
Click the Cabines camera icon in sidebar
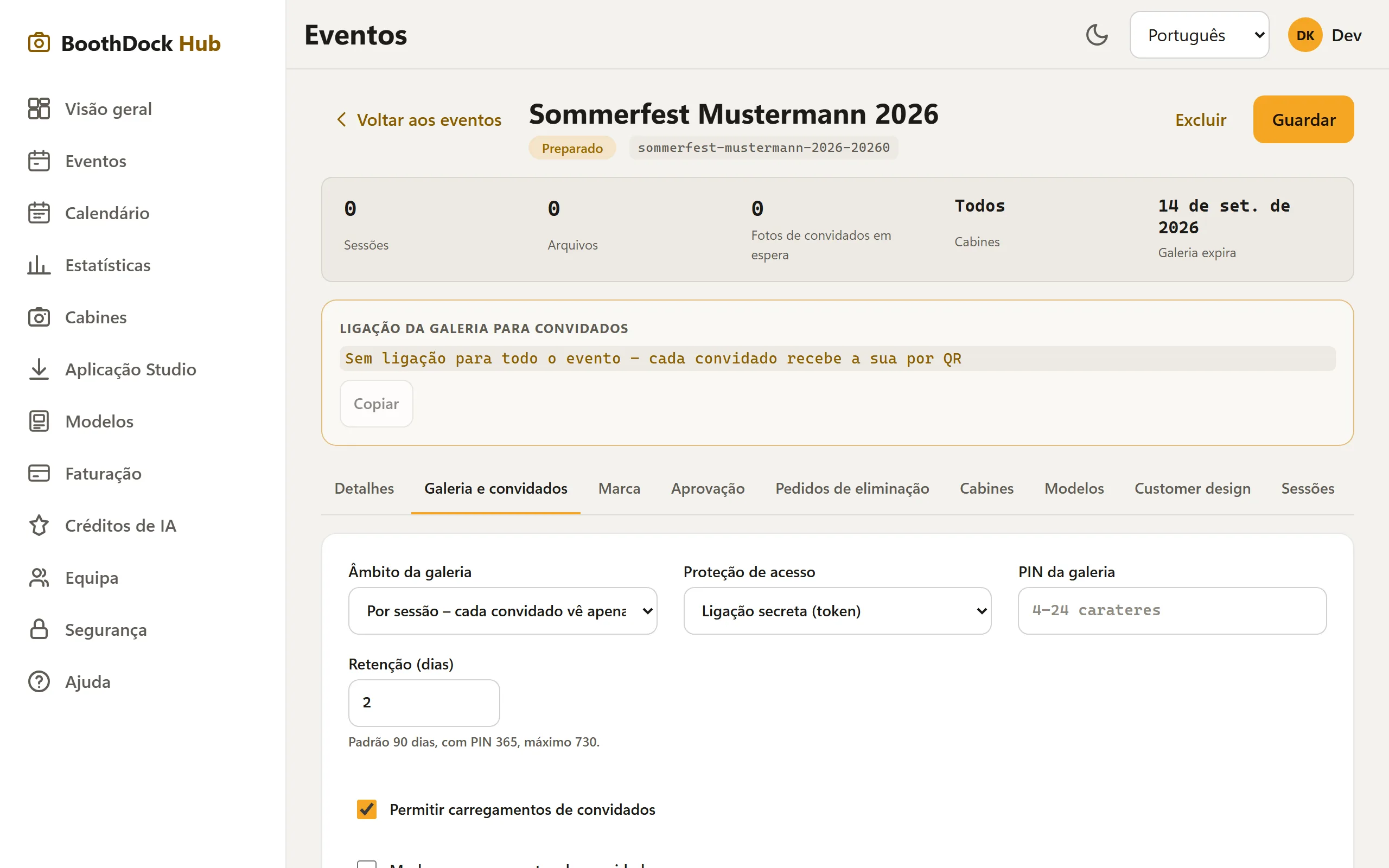click(39, 317)
